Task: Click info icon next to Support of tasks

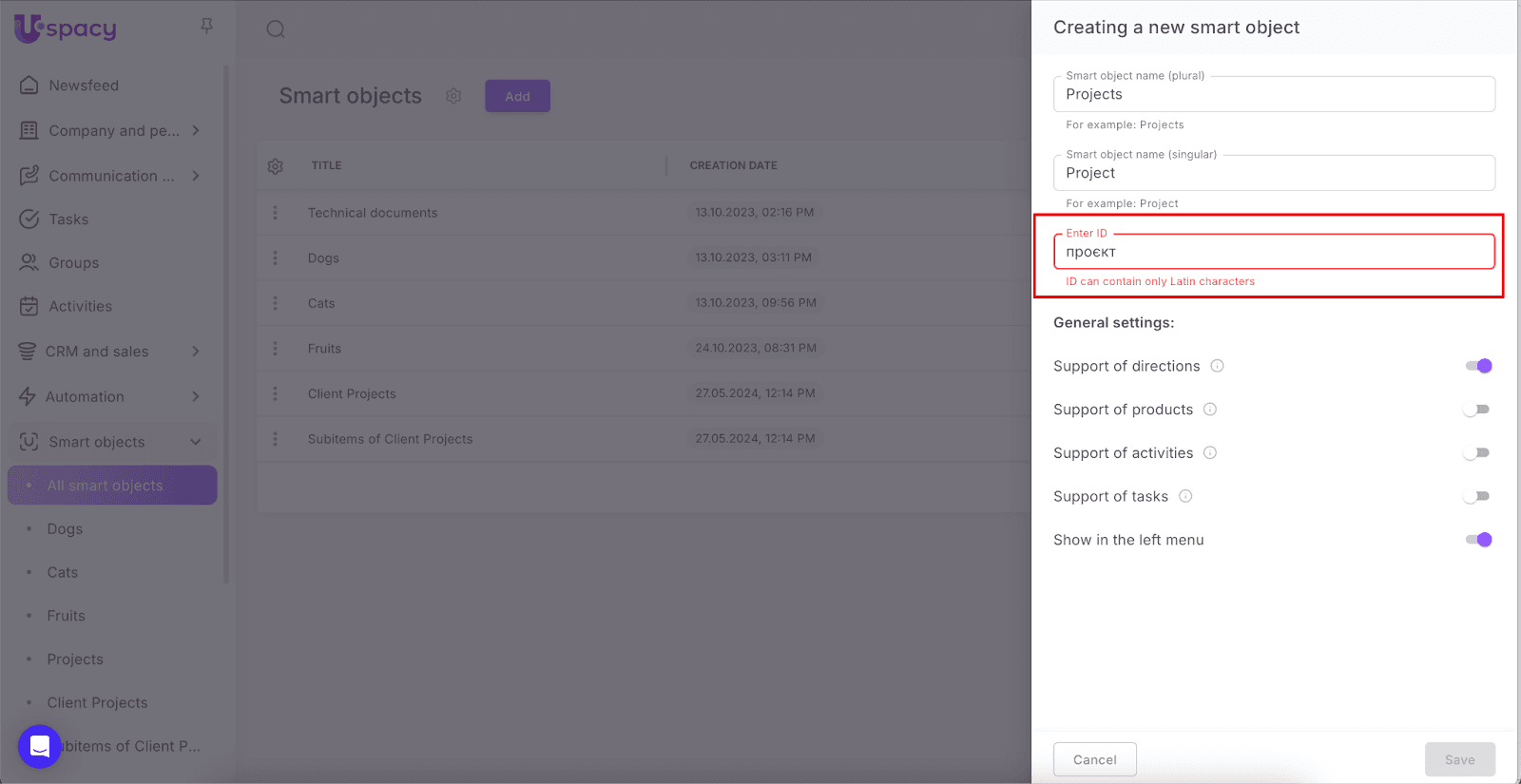Action: [1185, 496]
